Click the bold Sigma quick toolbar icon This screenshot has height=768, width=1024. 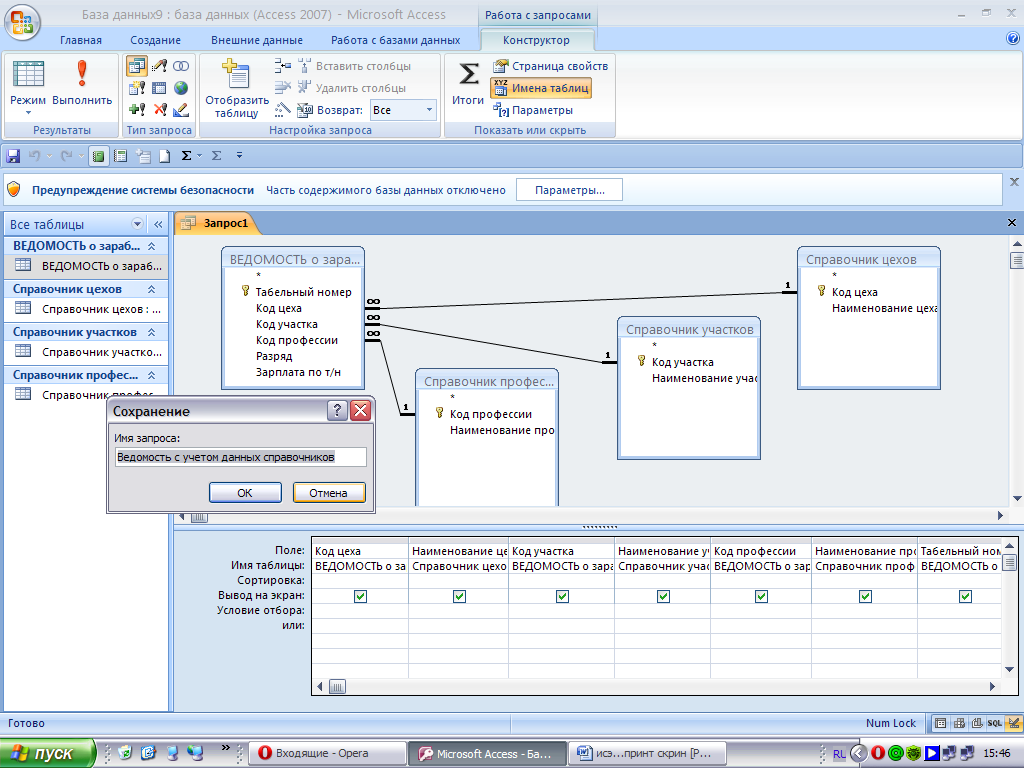(186, 155)
